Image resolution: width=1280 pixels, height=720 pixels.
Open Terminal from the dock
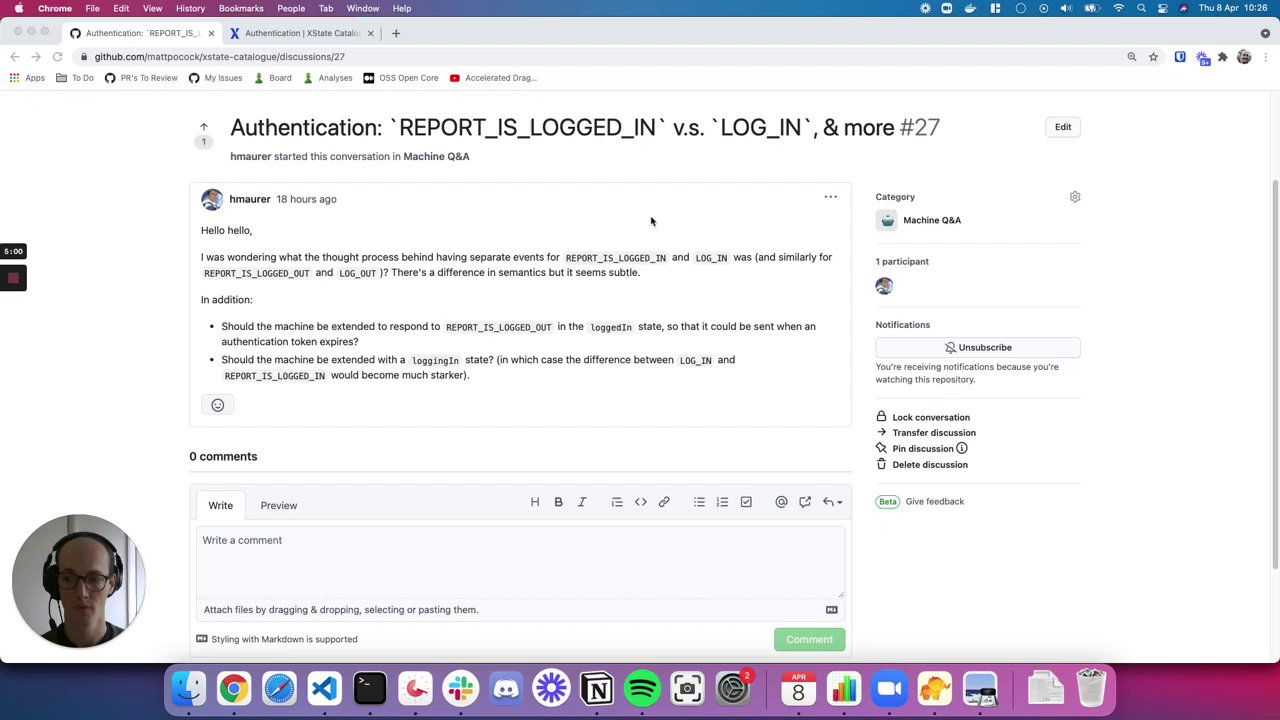coord(370,689)
